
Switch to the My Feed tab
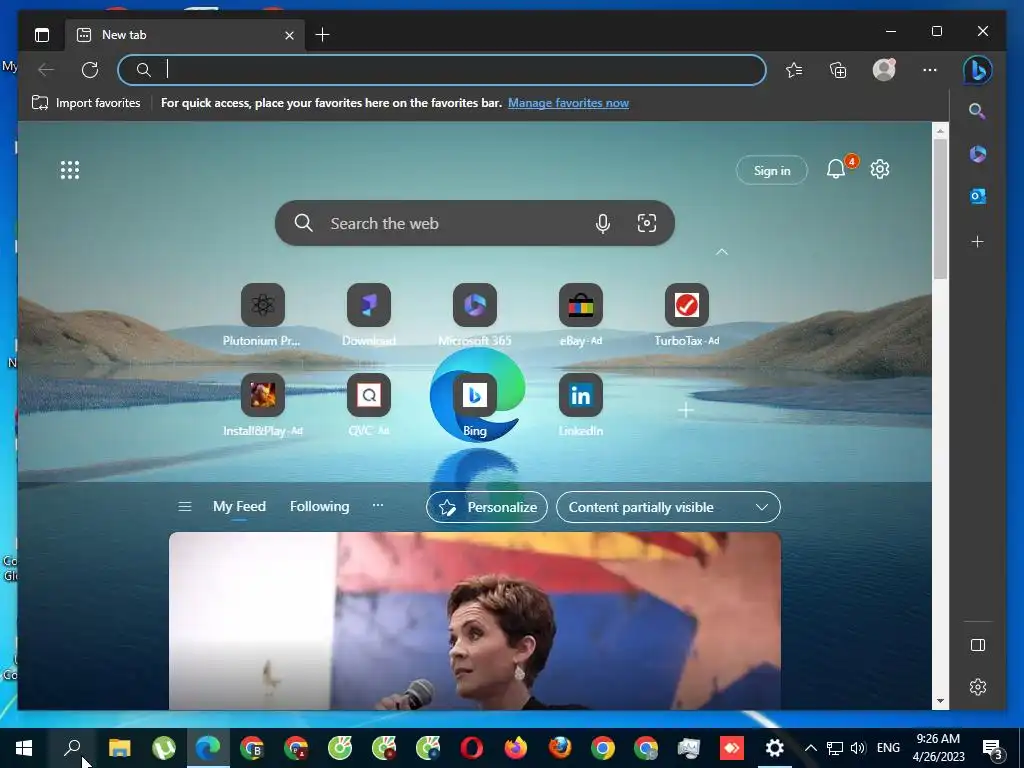point(239,507)
